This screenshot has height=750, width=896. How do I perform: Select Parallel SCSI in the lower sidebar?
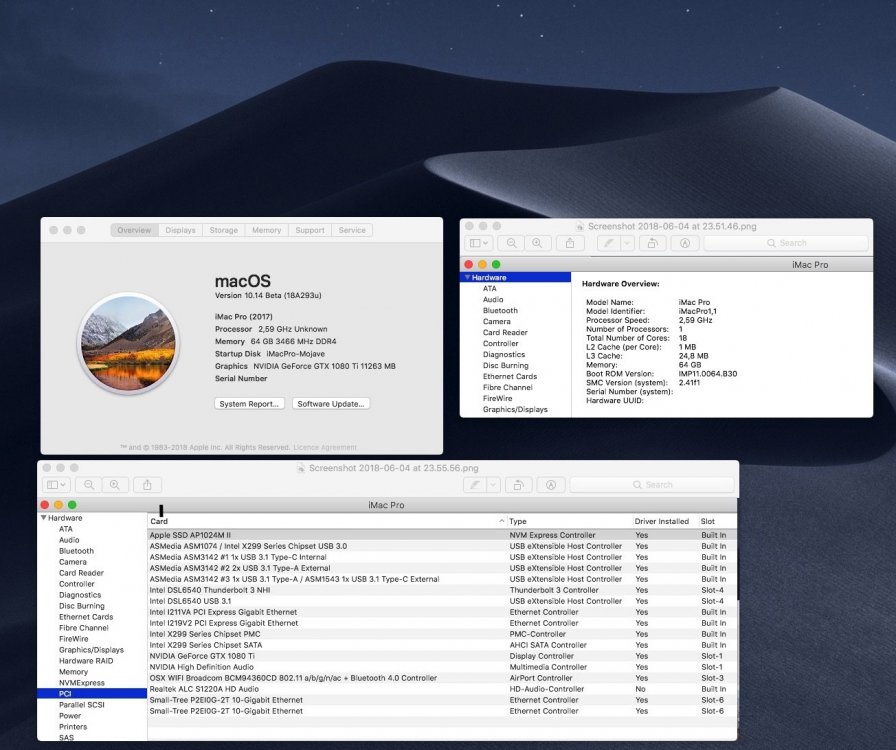point(82,705)
